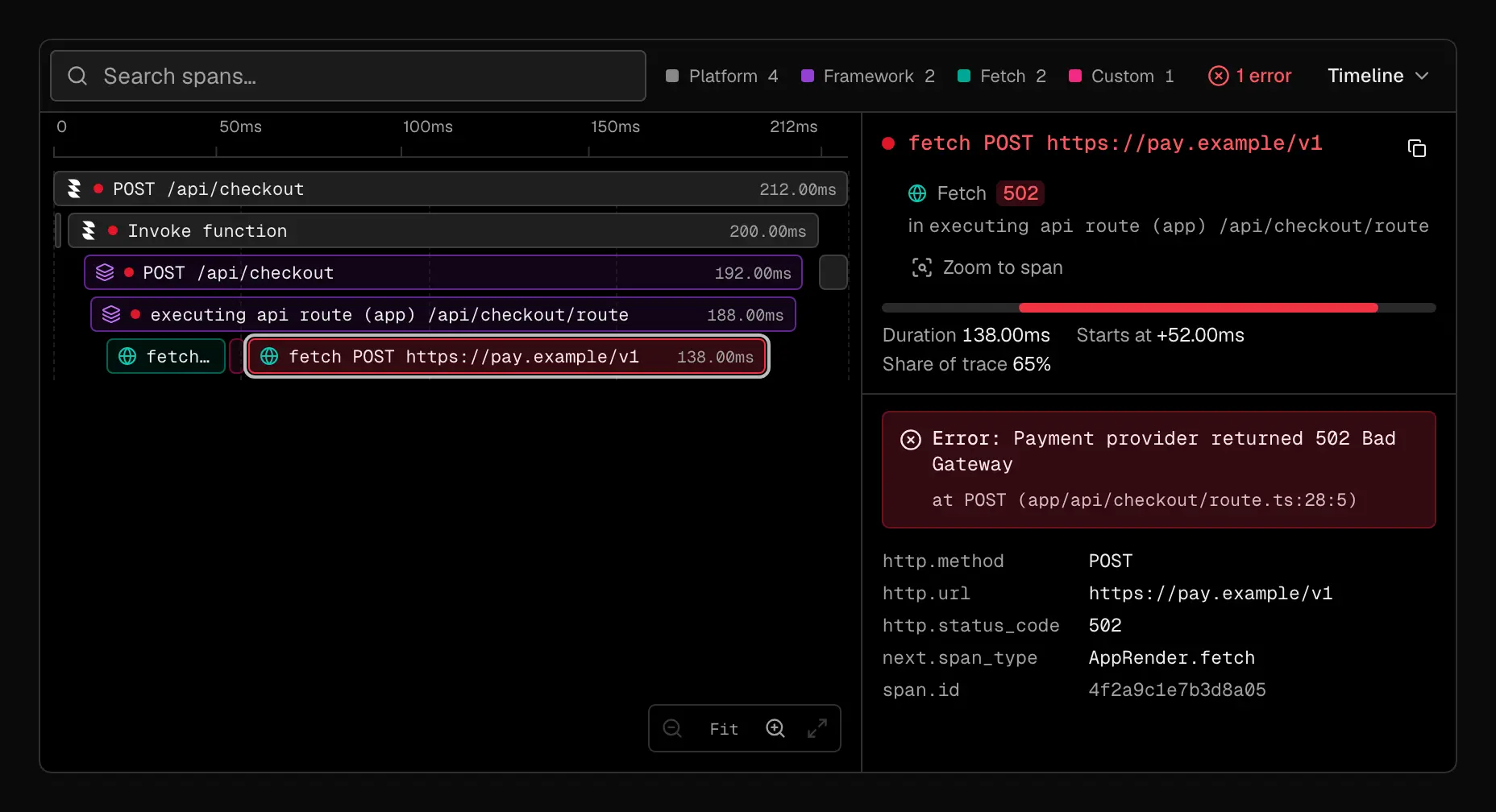Click the layers icon on executing api route span

click(111, 314)
